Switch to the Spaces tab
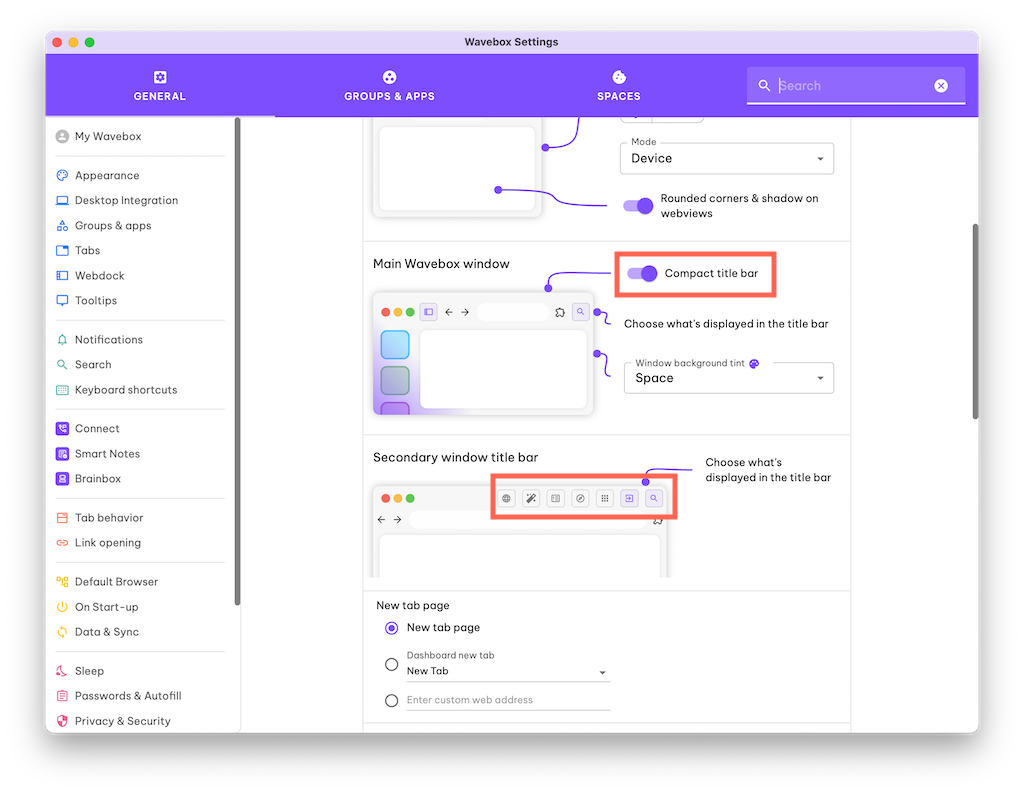Screen dimensions: 1024x793 click(x=618, y=86)
